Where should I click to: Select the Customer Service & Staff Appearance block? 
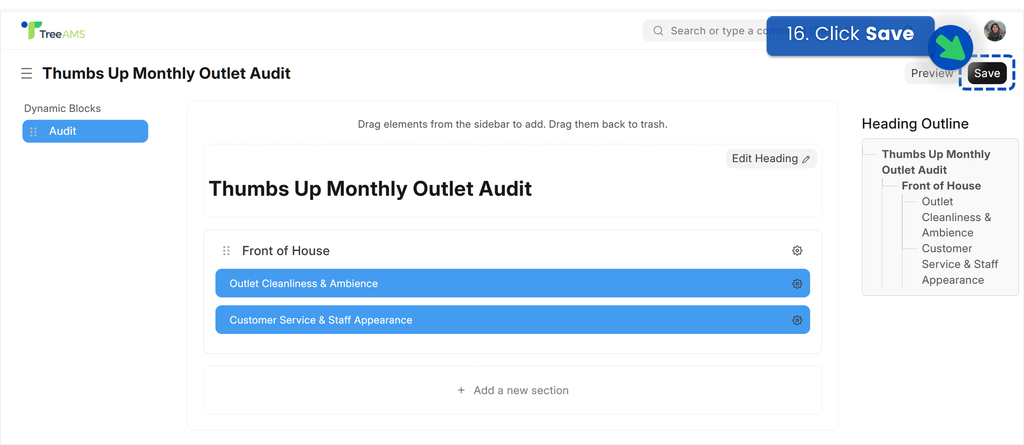[513, 320]
